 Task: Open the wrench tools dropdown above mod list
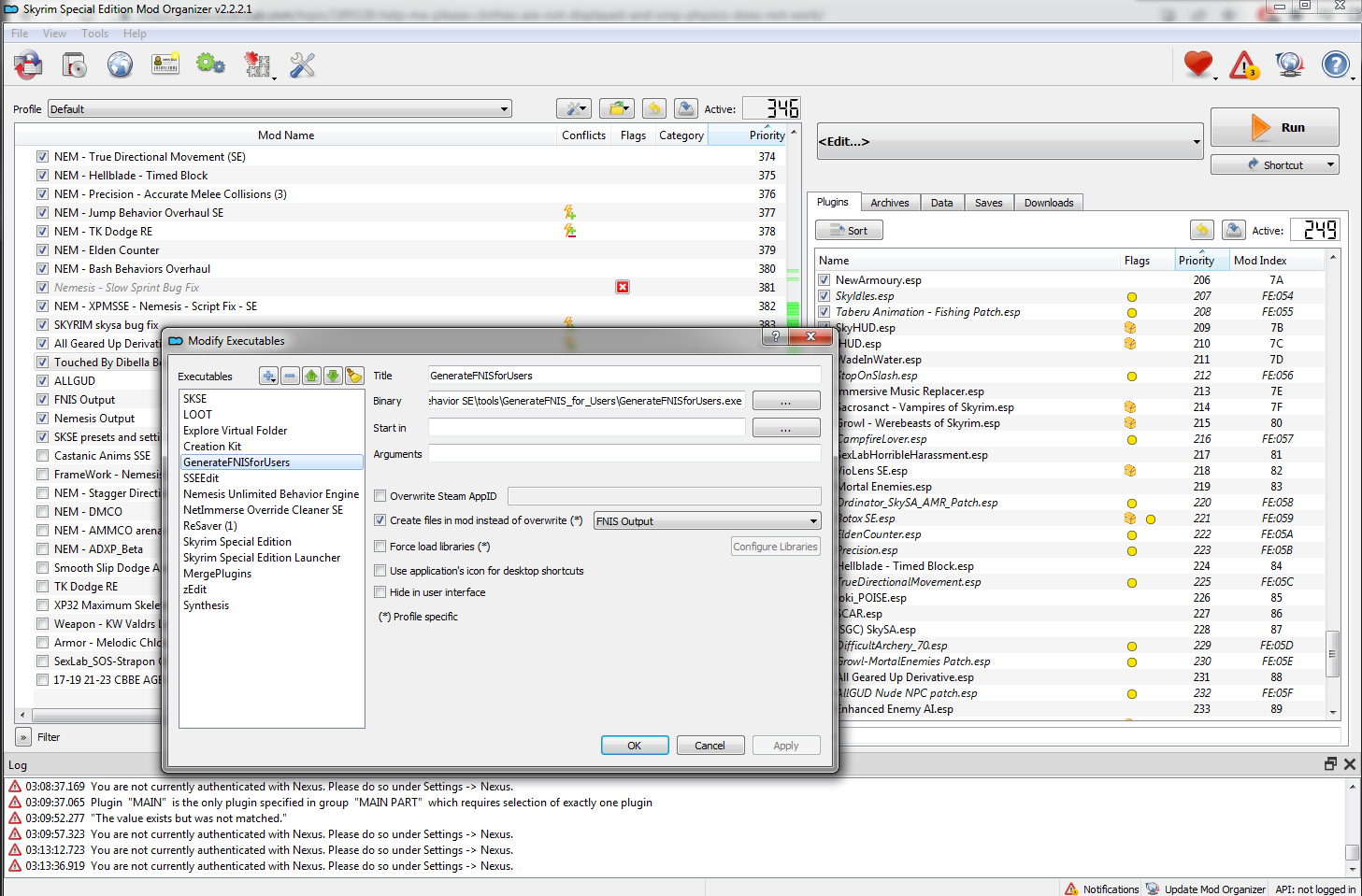[574, 108]
